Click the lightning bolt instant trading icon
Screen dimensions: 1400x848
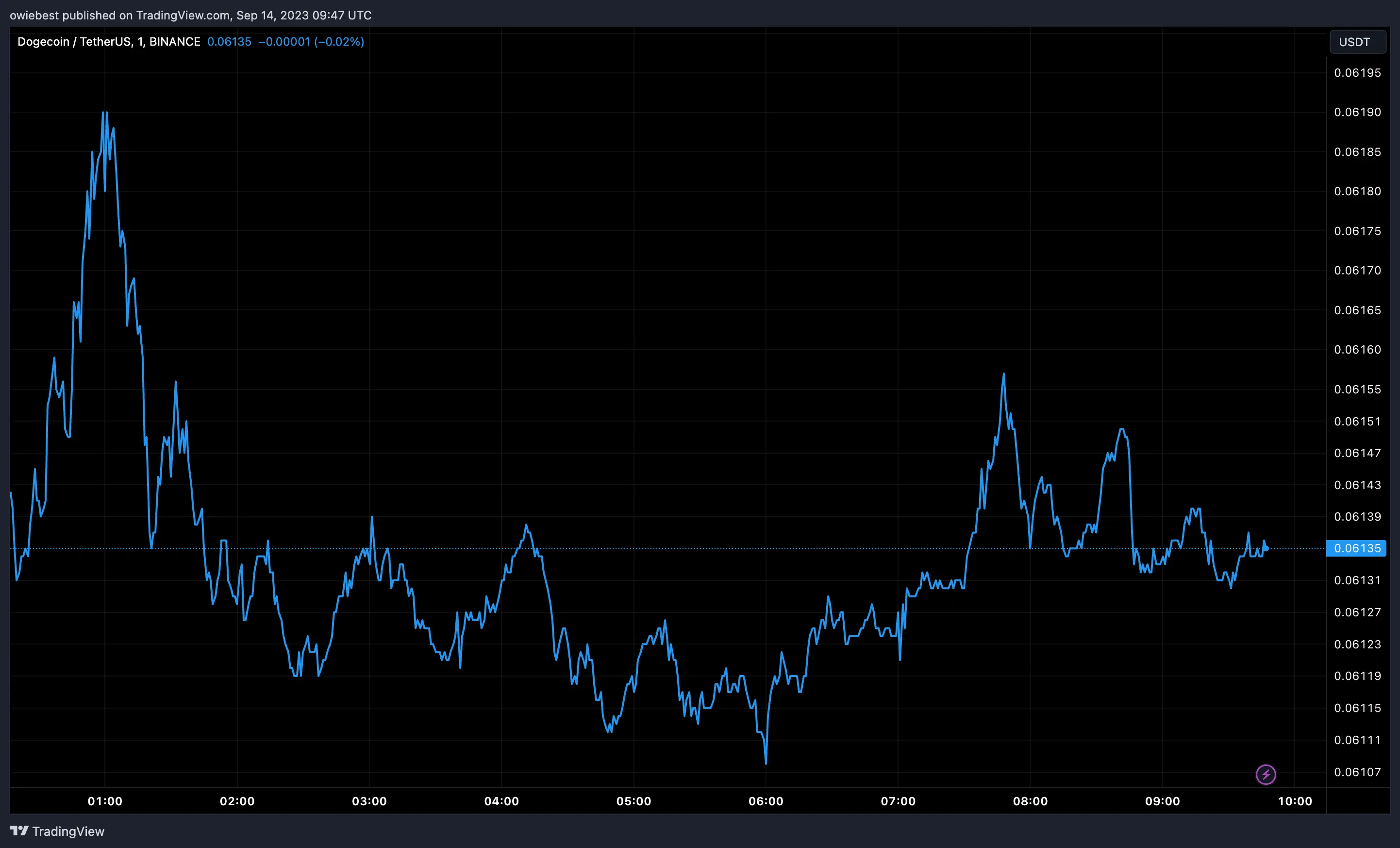(1266, 774)
